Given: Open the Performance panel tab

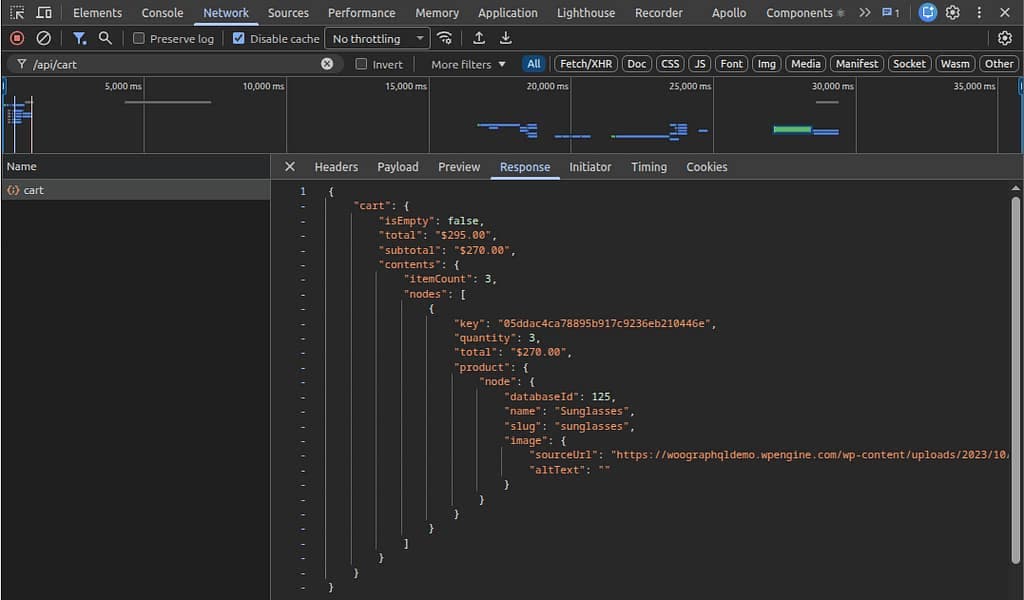Looking at the screenshot, I should [x=362, y=12].
